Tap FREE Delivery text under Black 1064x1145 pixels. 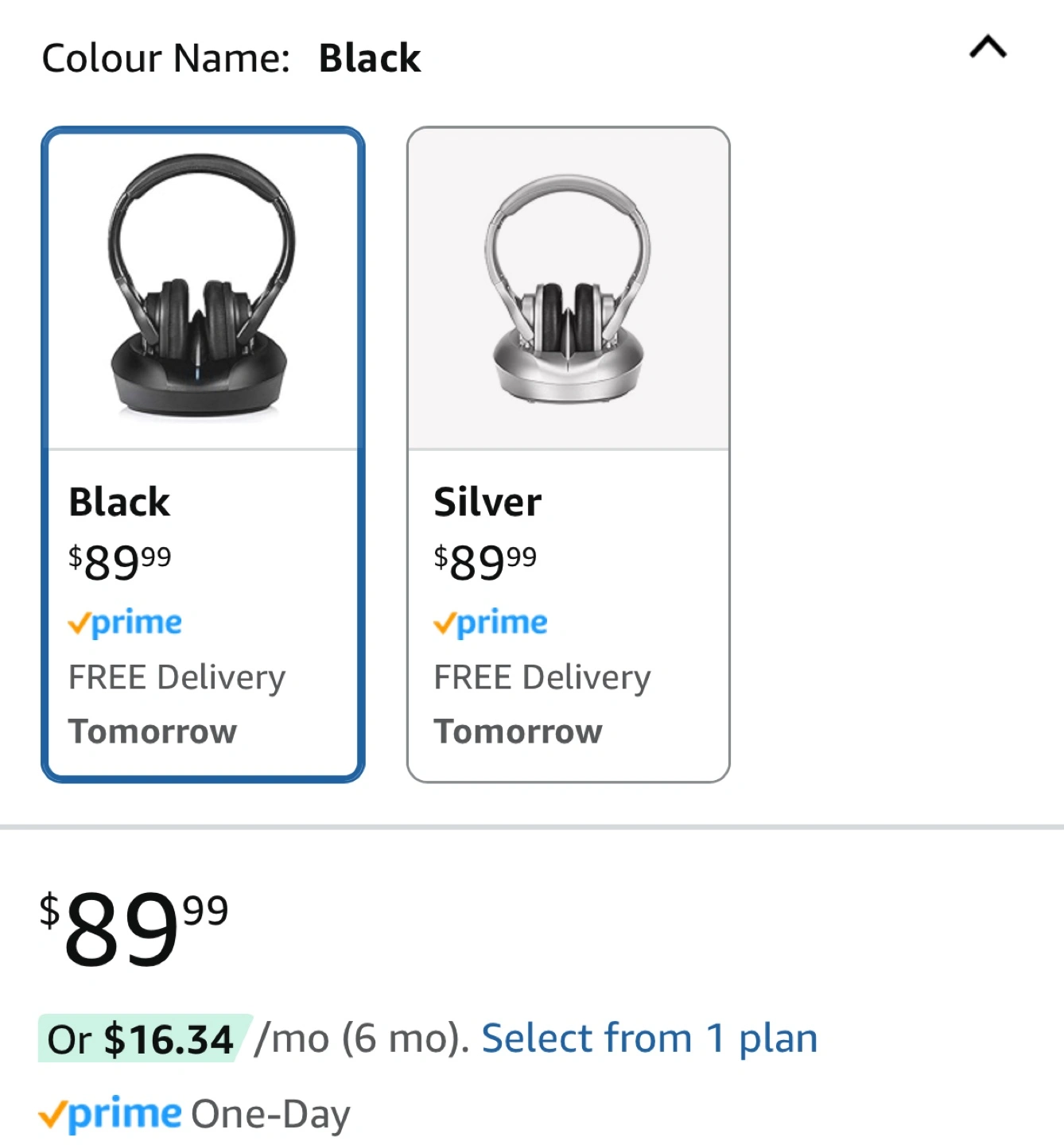pos(177,677)
